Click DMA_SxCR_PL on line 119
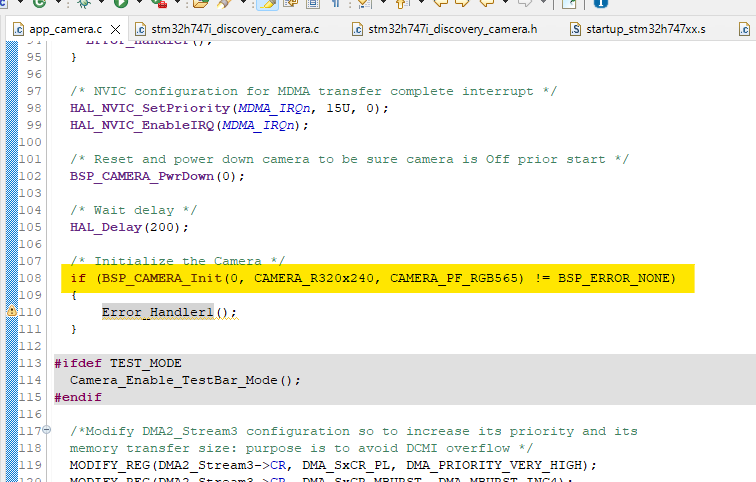The image size is (756, 482). 346,465
